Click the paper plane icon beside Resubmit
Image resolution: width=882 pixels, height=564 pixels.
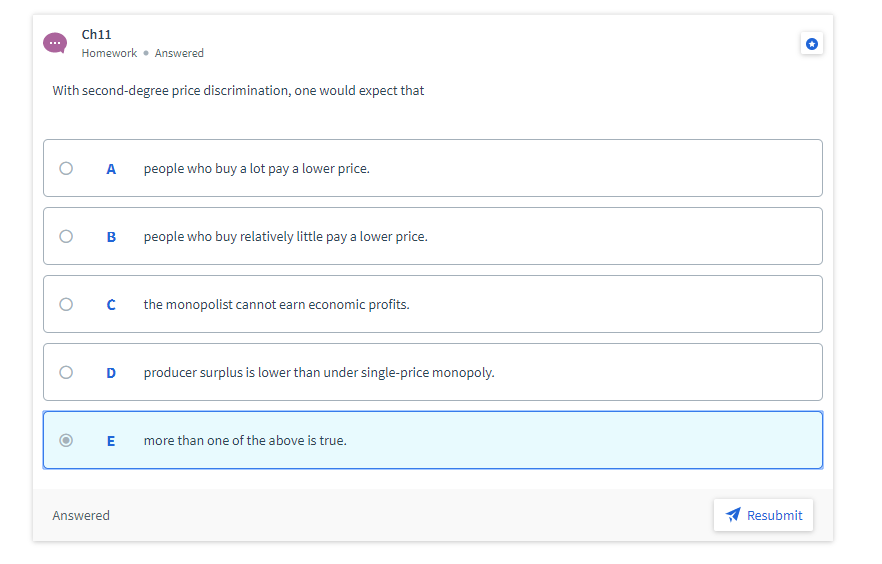733,515
